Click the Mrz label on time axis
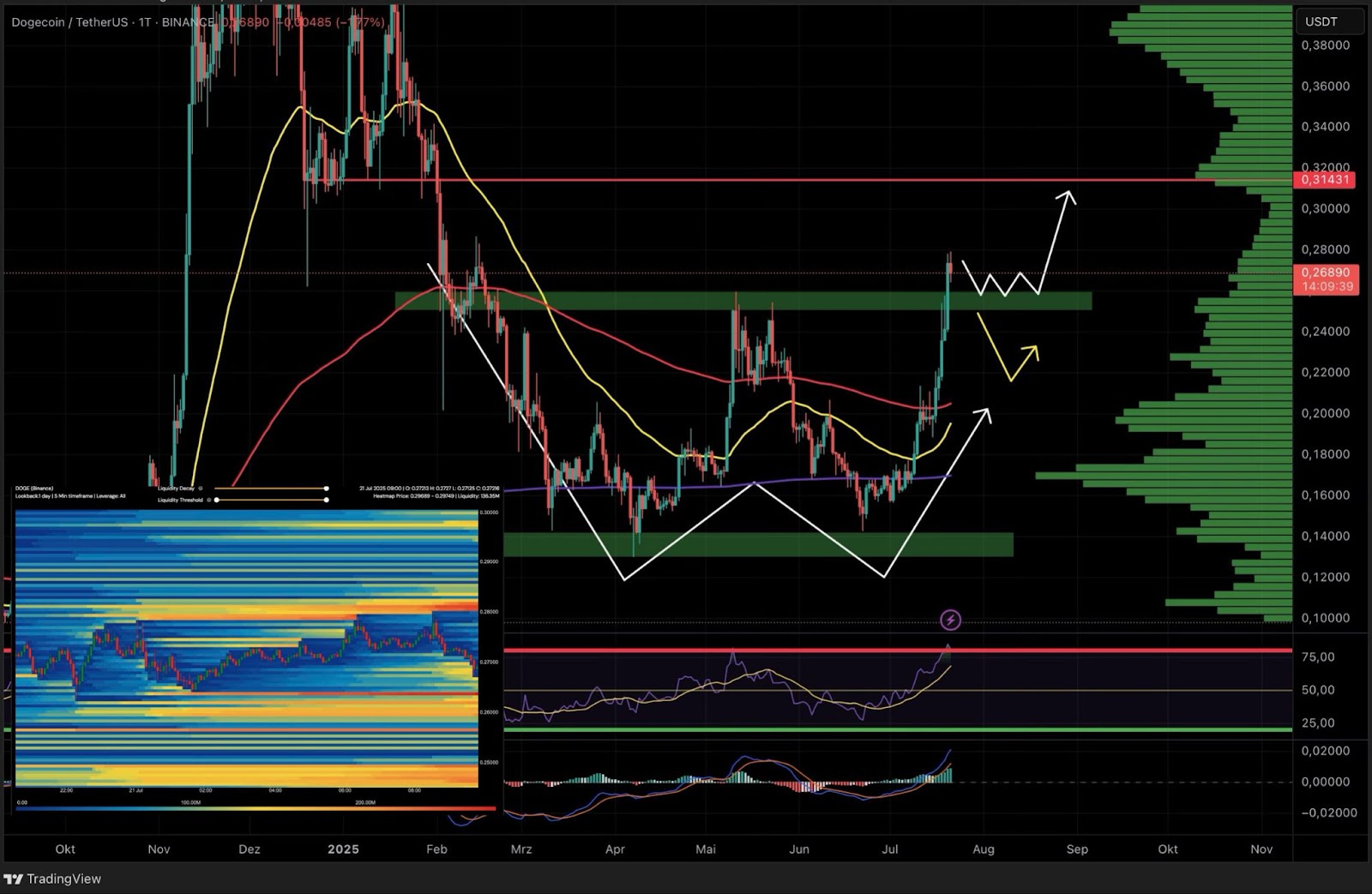The width and height of the screenshot is (1372, 894). [521, 849]
